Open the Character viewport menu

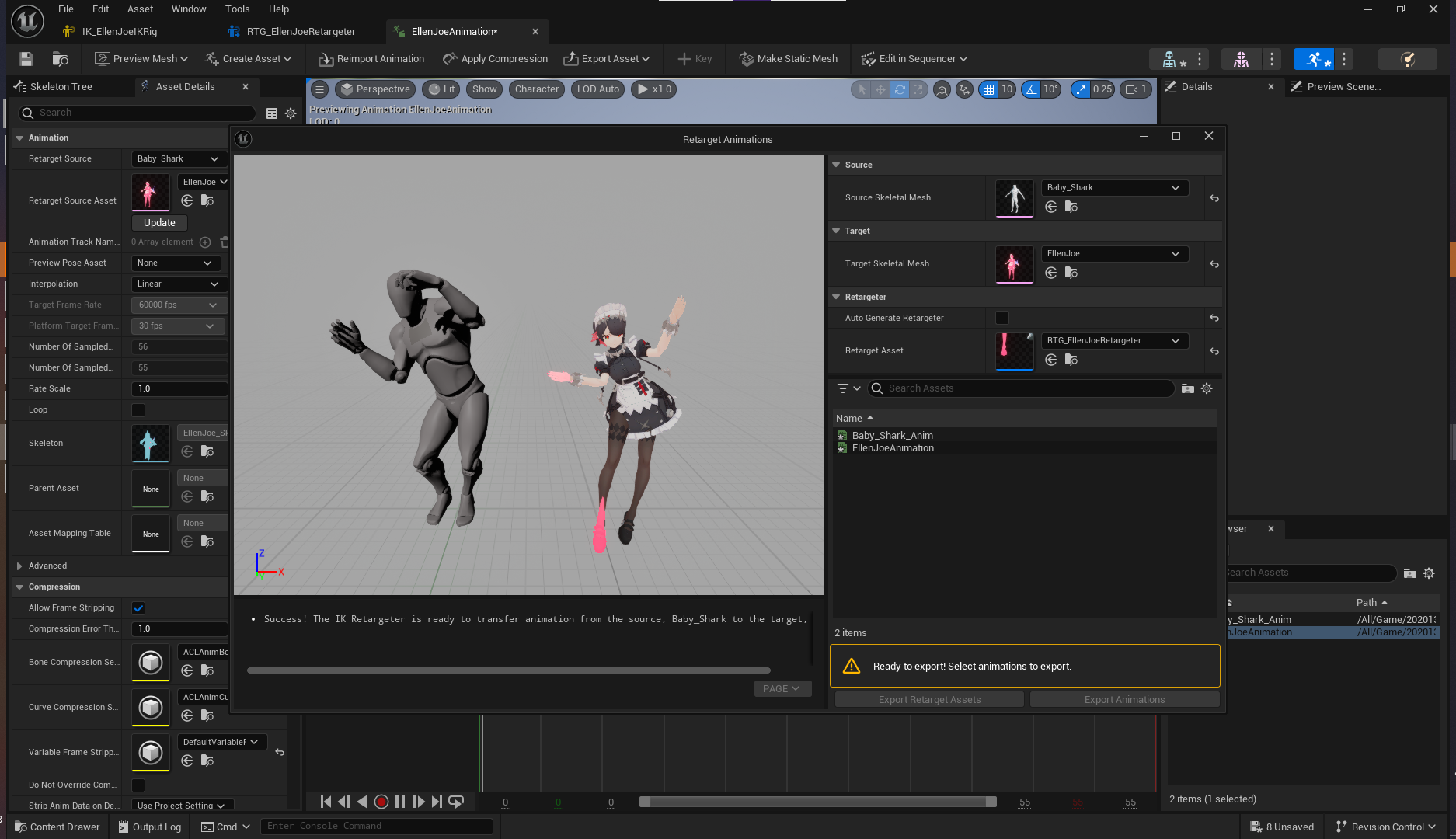pyautogui.click(x=536, y=89)
